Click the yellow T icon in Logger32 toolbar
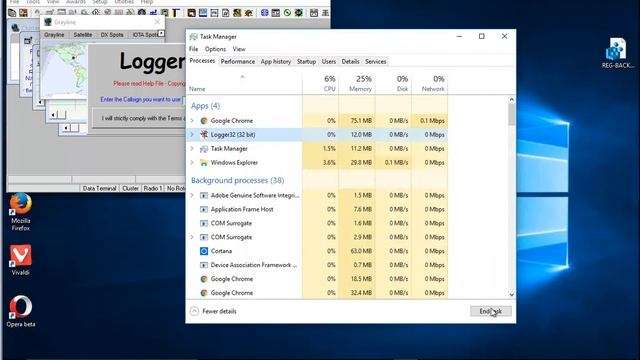Screen dimensions: 640x360 pyautogui.click(x=176, y=13)
